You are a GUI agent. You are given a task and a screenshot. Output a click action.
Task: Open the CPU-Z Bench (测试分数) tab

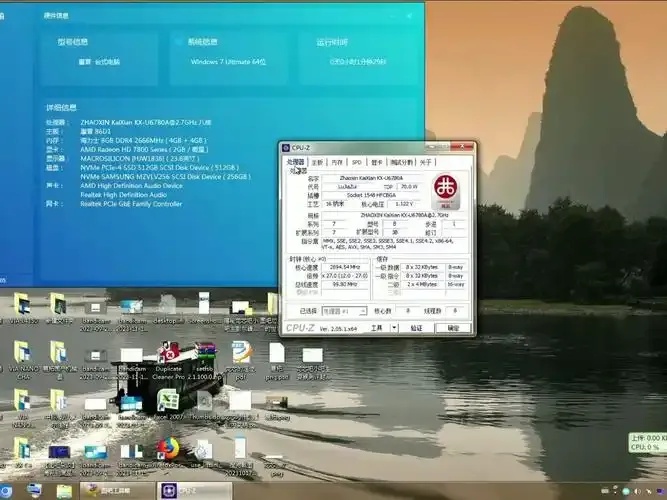tap(402, 162)
